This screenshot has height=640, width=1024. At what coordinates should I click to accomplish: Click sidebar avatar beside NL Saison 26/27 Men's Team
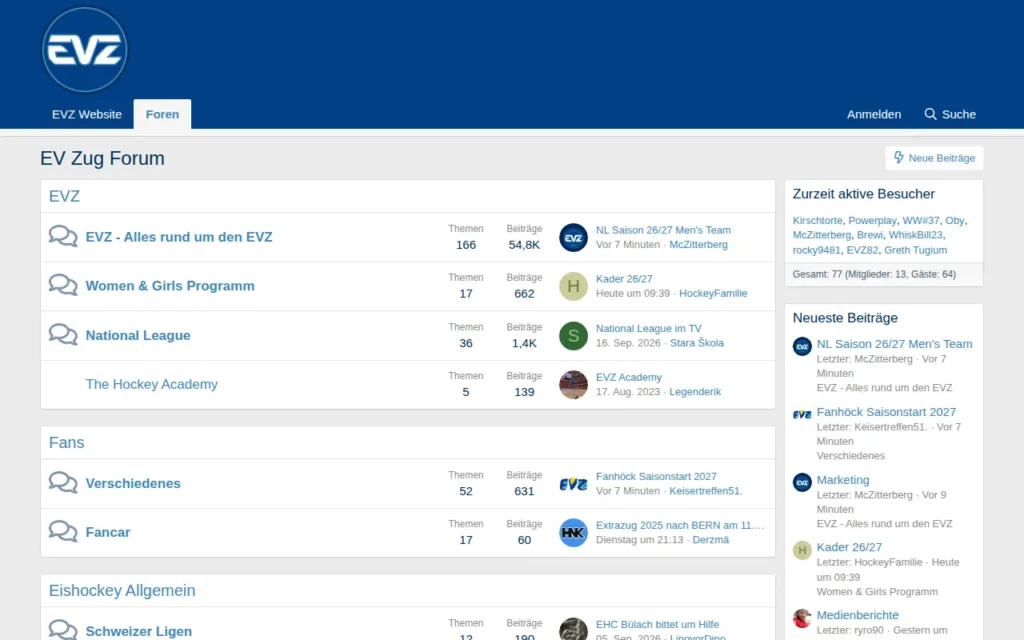click(x=802, y=346)
